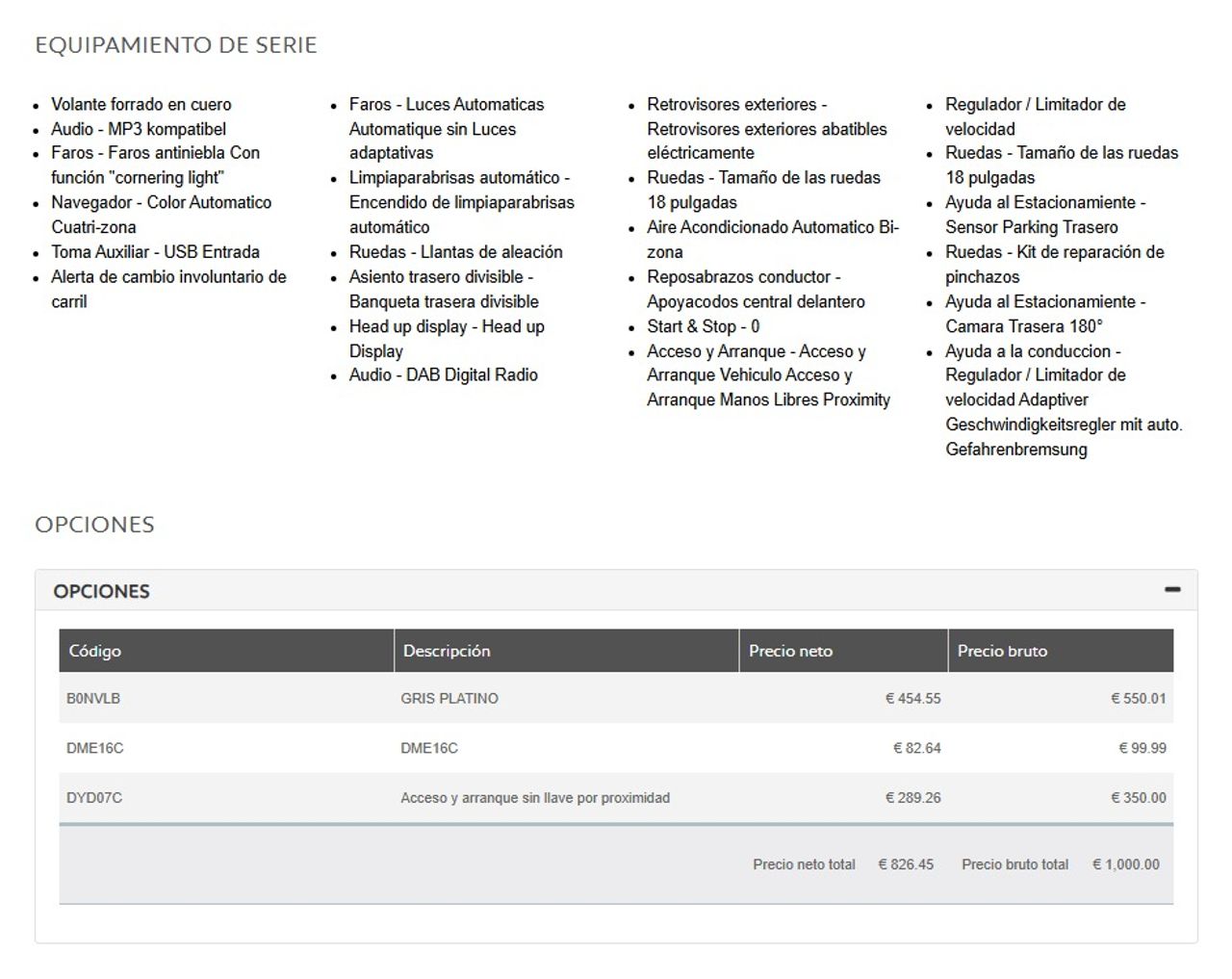Click total net value € 826.45

coord(906,864)
